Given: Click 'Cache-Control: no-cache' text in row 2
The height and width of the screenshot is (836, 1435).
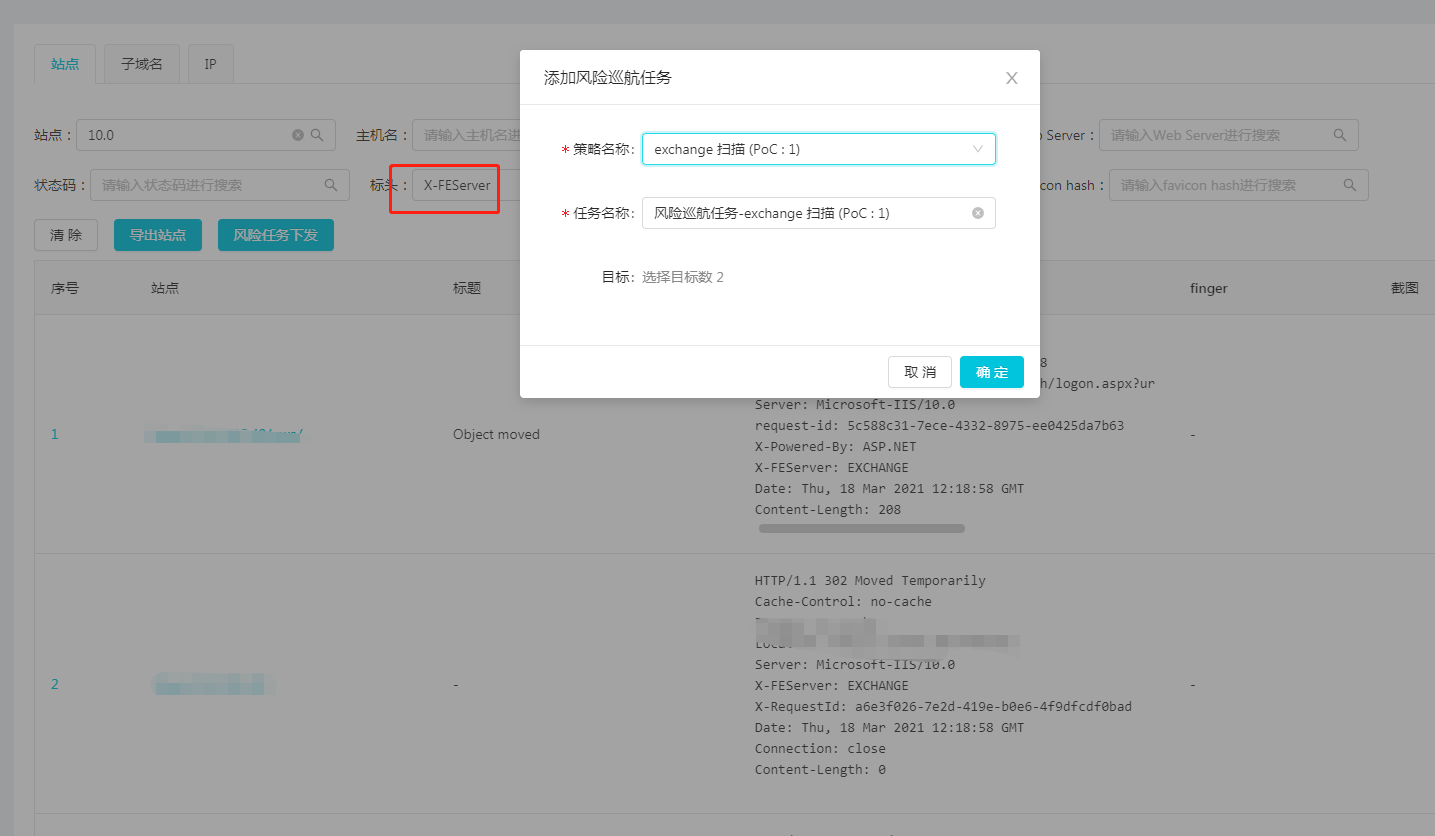Looking at the screenshot, I should coord(843,601).
